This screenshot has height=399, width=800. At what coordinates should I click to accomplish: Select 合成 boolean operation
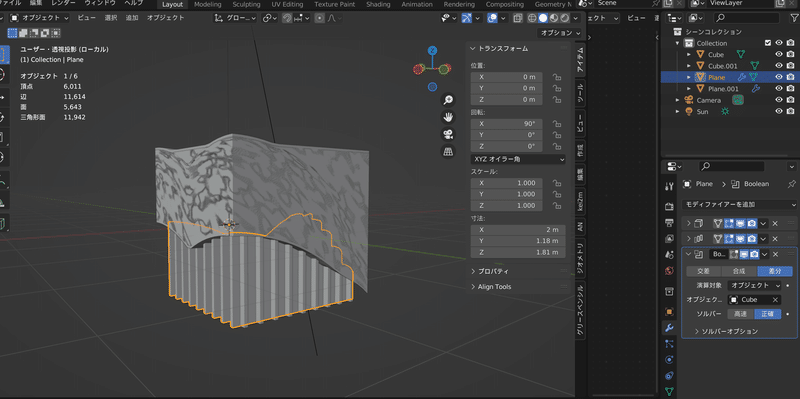pyautogui.click(x=739, y=271)
